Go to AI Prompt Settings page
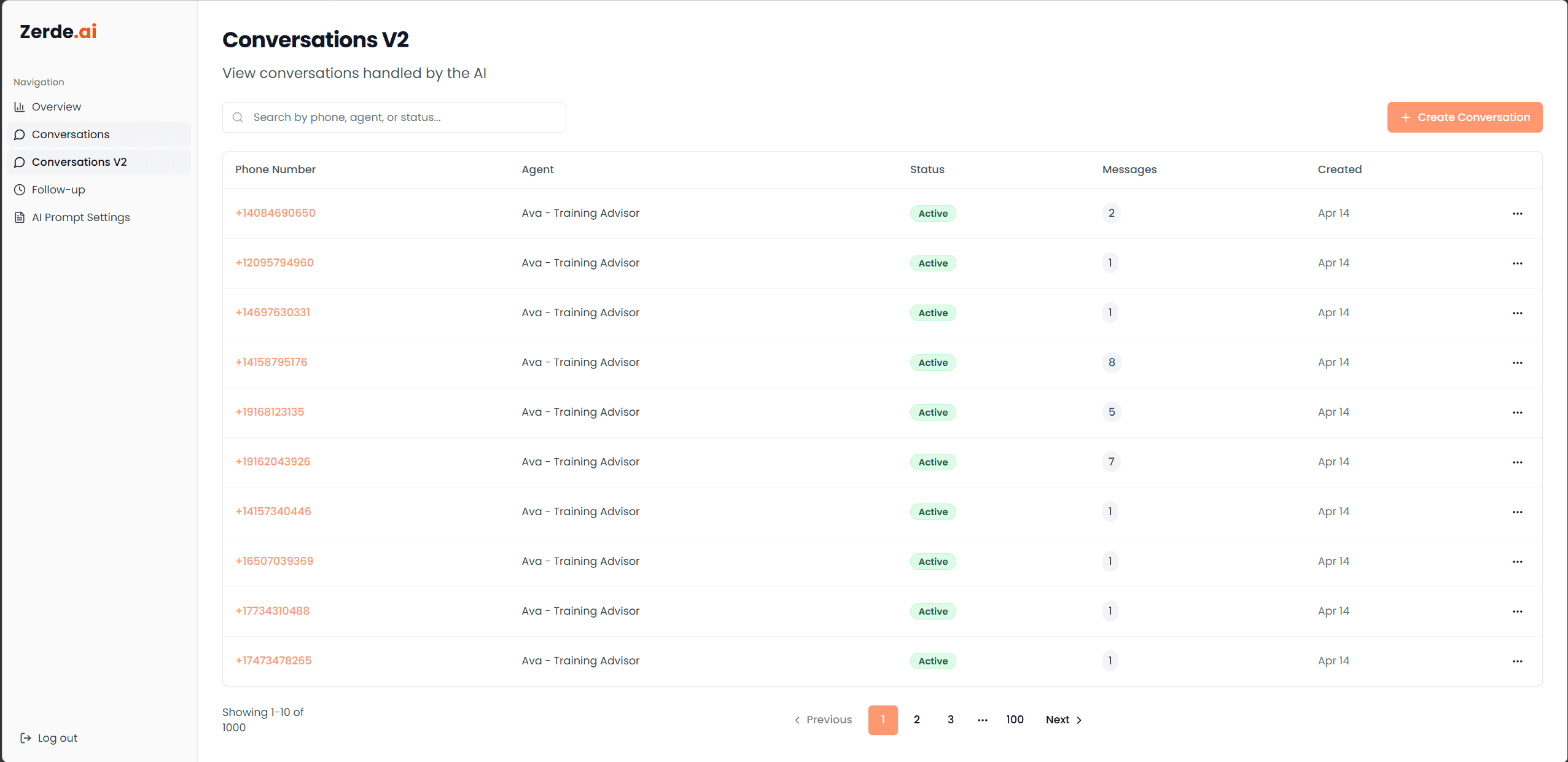This screenshot has width=1568, height=762. [x=80, y=217]
